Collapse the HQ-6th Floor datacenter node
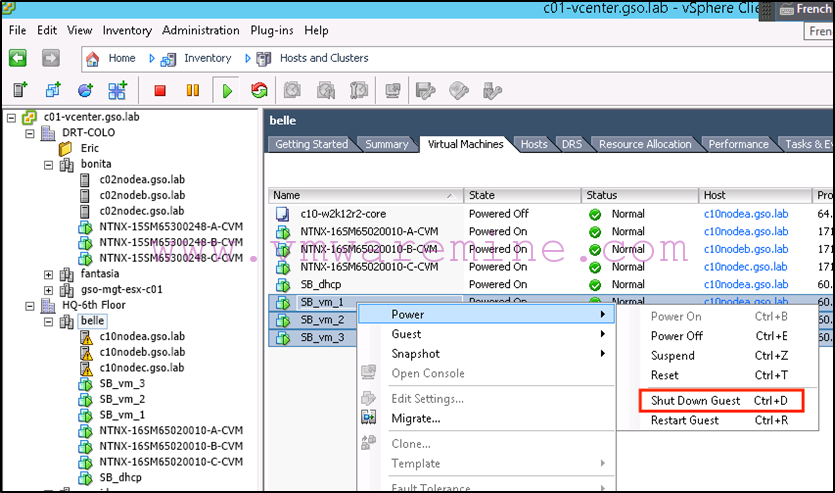Image resolution: width=835 pixels, height=493 pixels. tap(30, 306)
